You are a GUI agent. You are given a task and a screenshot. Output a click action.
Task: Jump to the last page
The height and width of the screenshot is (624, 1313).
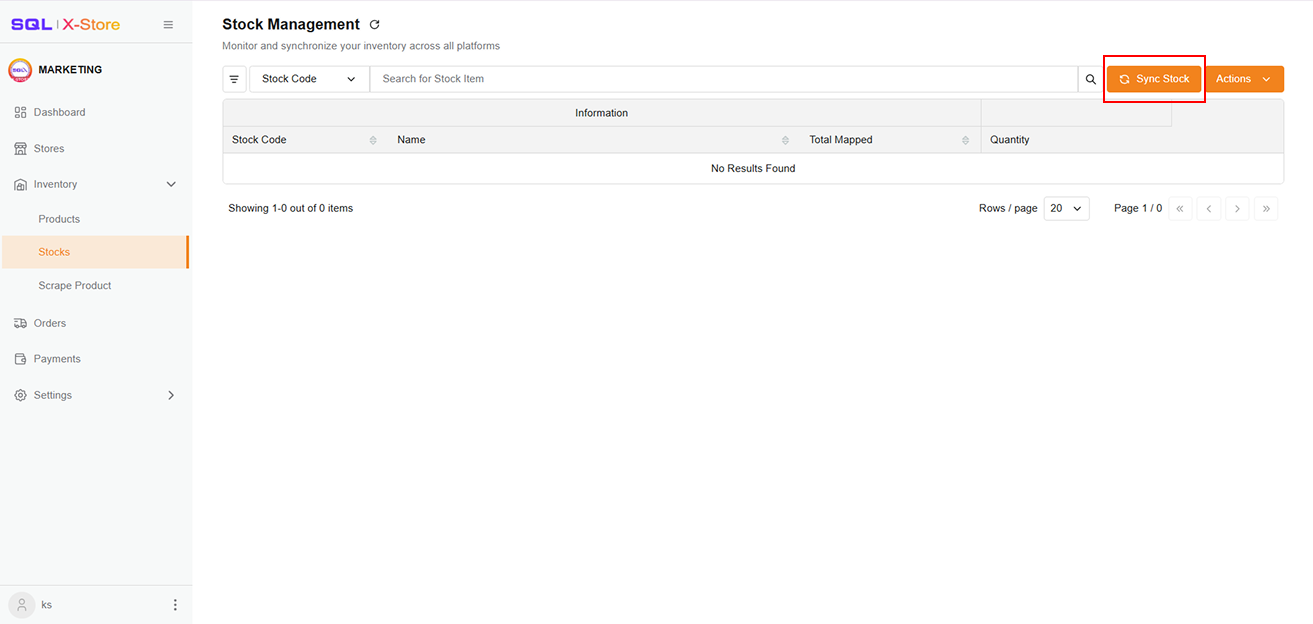point(1267,209)
